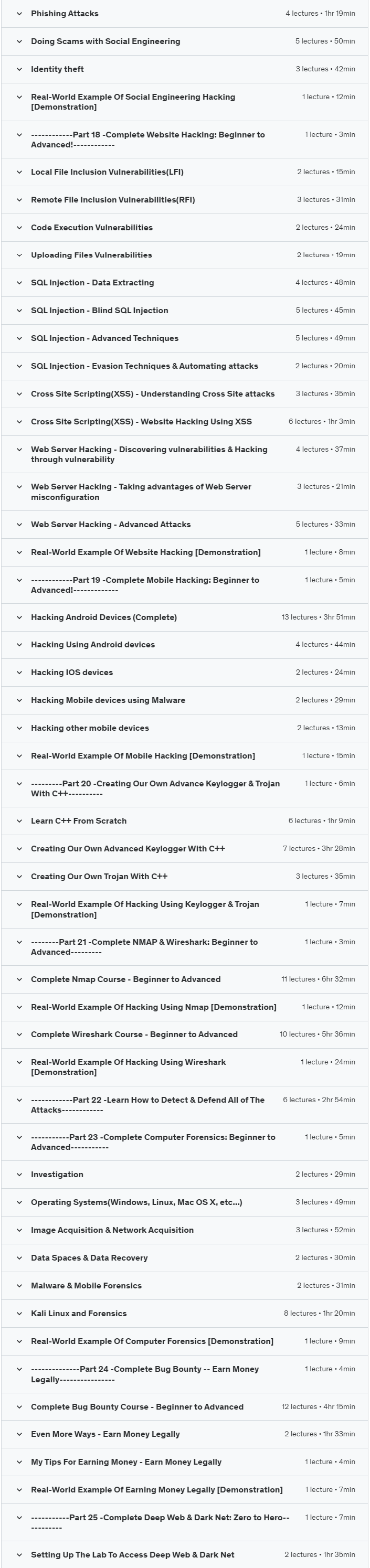Viewport: 370px width, 1568px height.
Task: Open Data Spaces & Data Recovery section
Action: click(x=89, y=1257)
